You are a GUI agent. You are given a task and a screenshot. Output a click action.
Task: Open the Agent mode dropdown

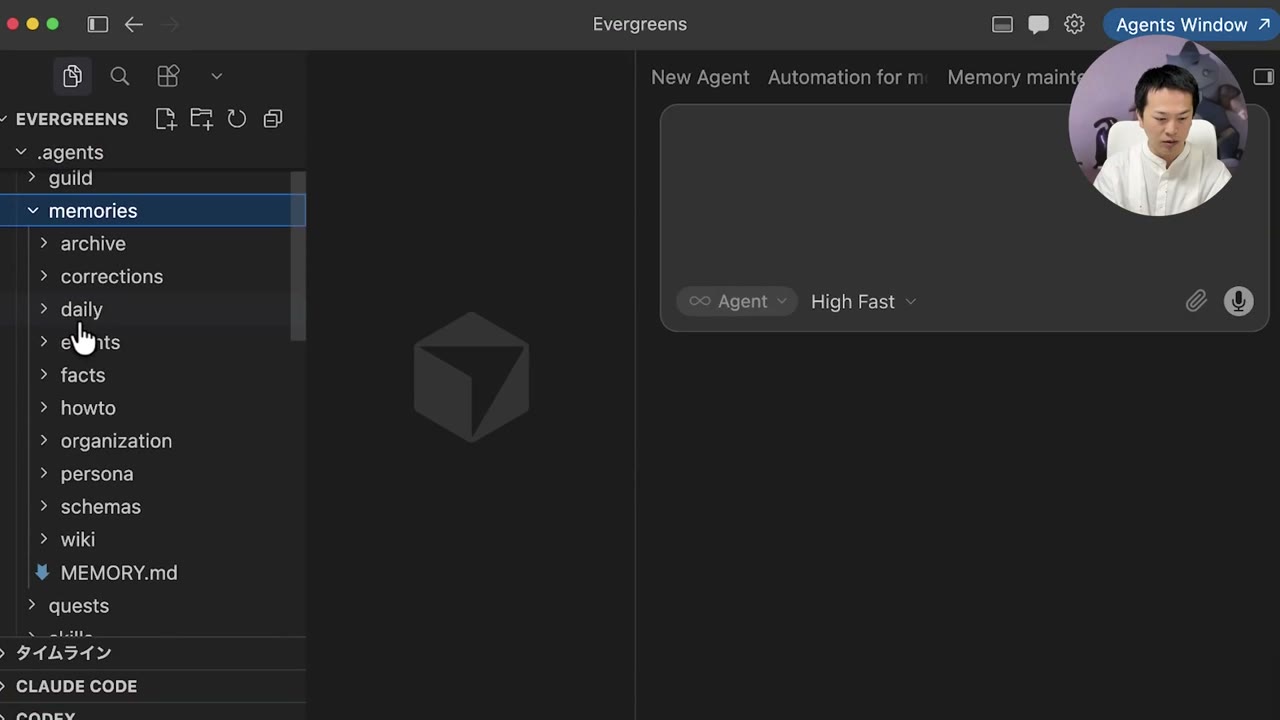click(737, 301)
